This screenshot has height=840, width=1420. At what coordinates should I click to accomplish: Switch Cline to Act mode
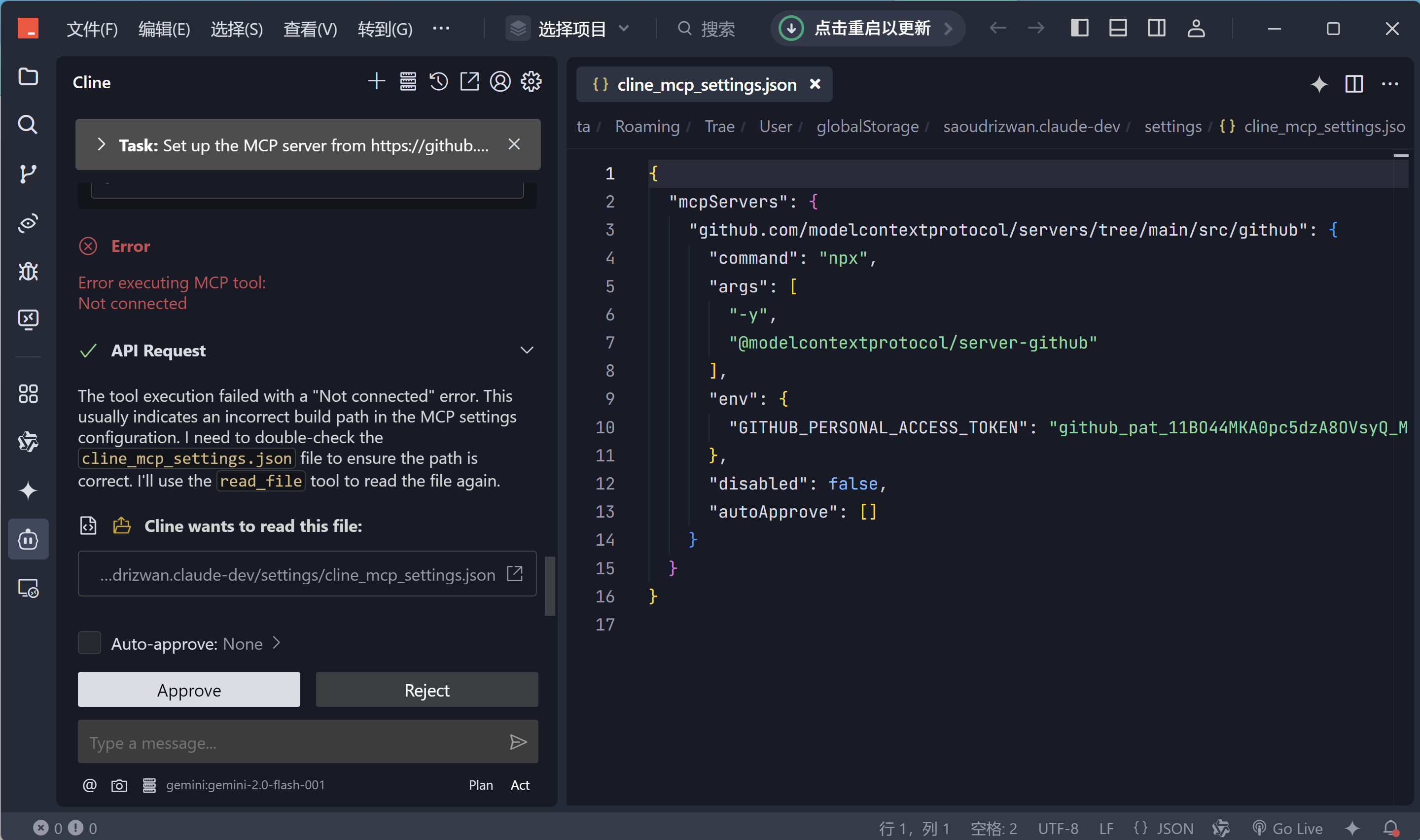[x=520, y=785]
